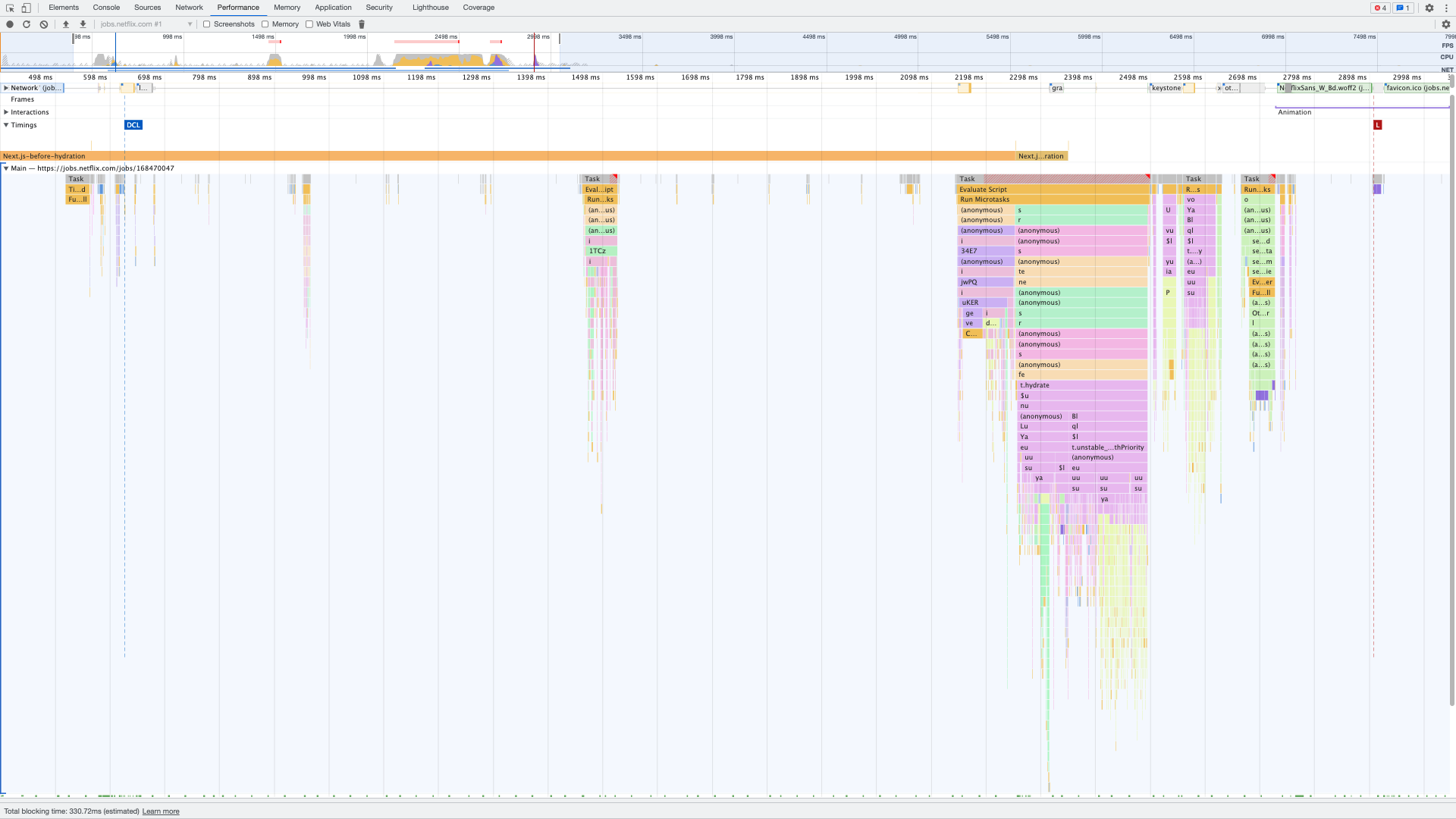The image size is (1456, 819).
Task: Open the Learn more link about blocking time
Action: pos(161,811)
